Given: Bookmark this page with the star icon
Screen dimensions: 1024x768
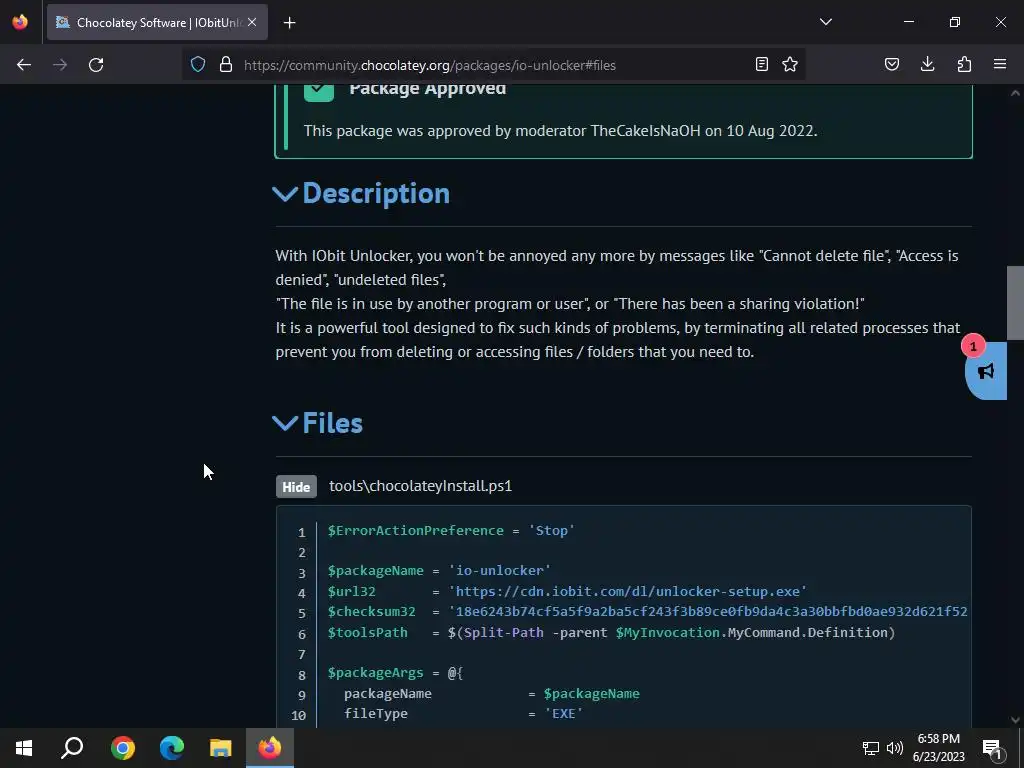Looking at the screenshot, I should coord(790,64).
